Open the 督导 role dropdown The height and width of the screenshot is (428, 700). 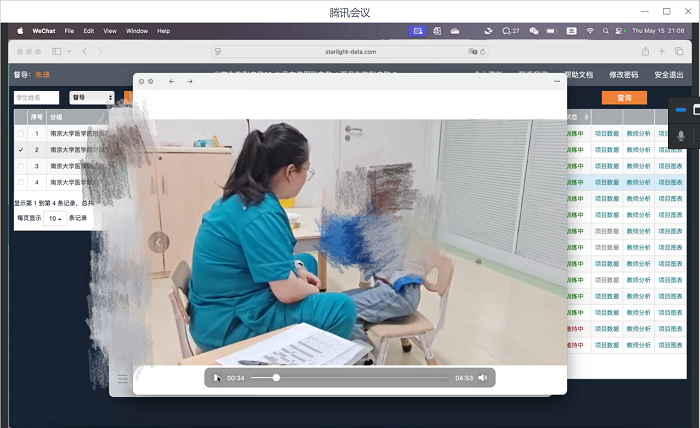[x=92, y=97]
